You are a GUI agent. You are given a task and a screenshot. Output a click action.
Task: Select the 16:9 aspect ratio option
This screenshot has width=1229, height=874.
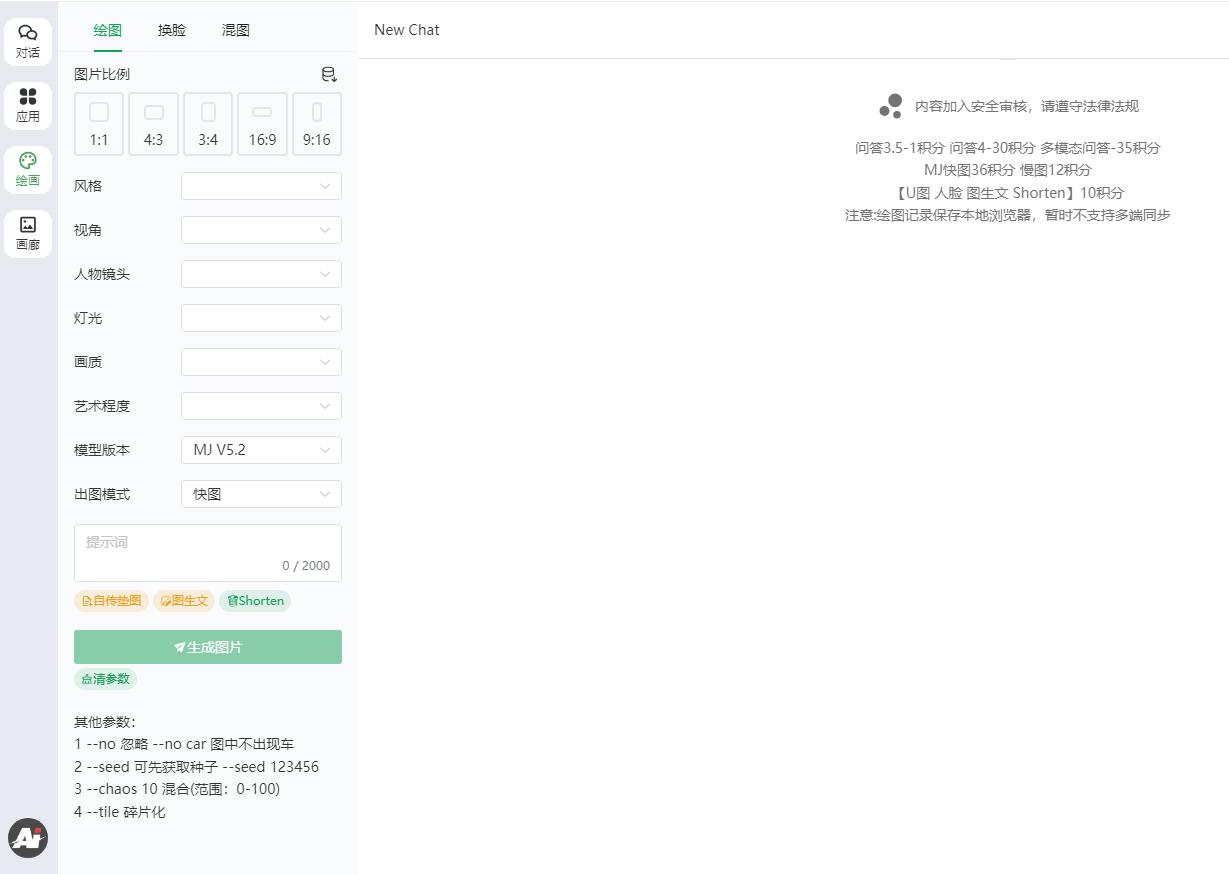[262, 124]
